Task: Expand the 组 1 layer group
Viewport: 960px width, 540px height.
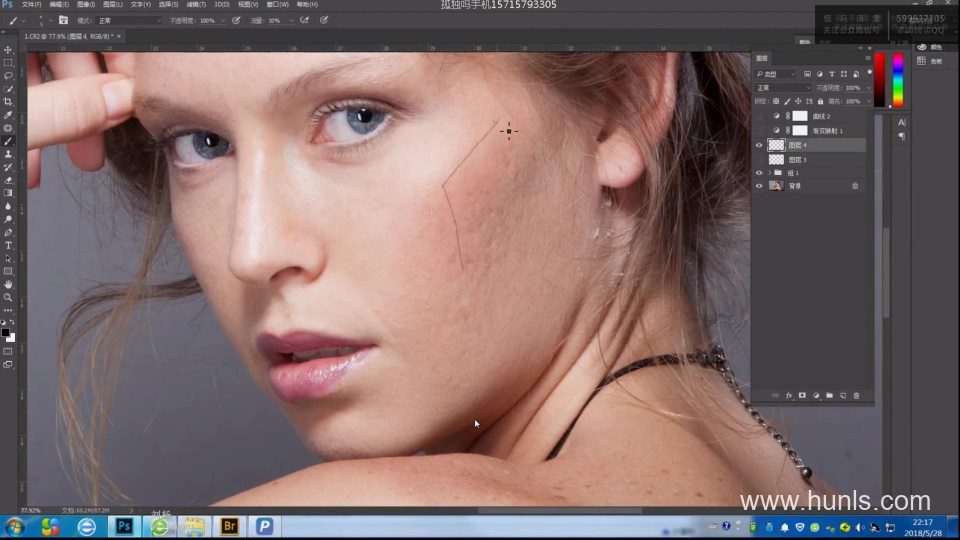Action: (x=768, y=173)
